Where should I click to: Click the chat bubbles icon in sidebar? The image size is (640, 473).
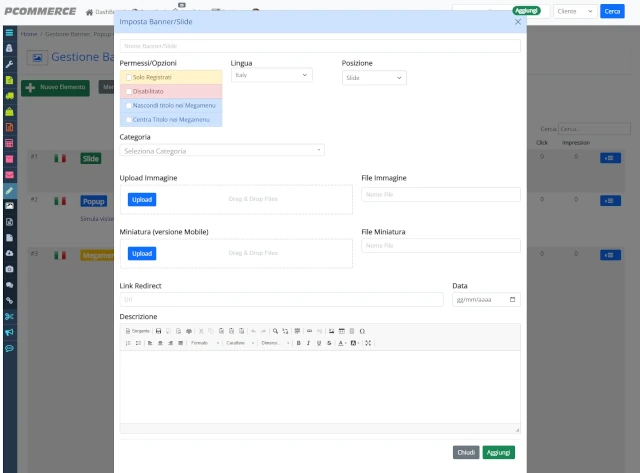point(9,285)
